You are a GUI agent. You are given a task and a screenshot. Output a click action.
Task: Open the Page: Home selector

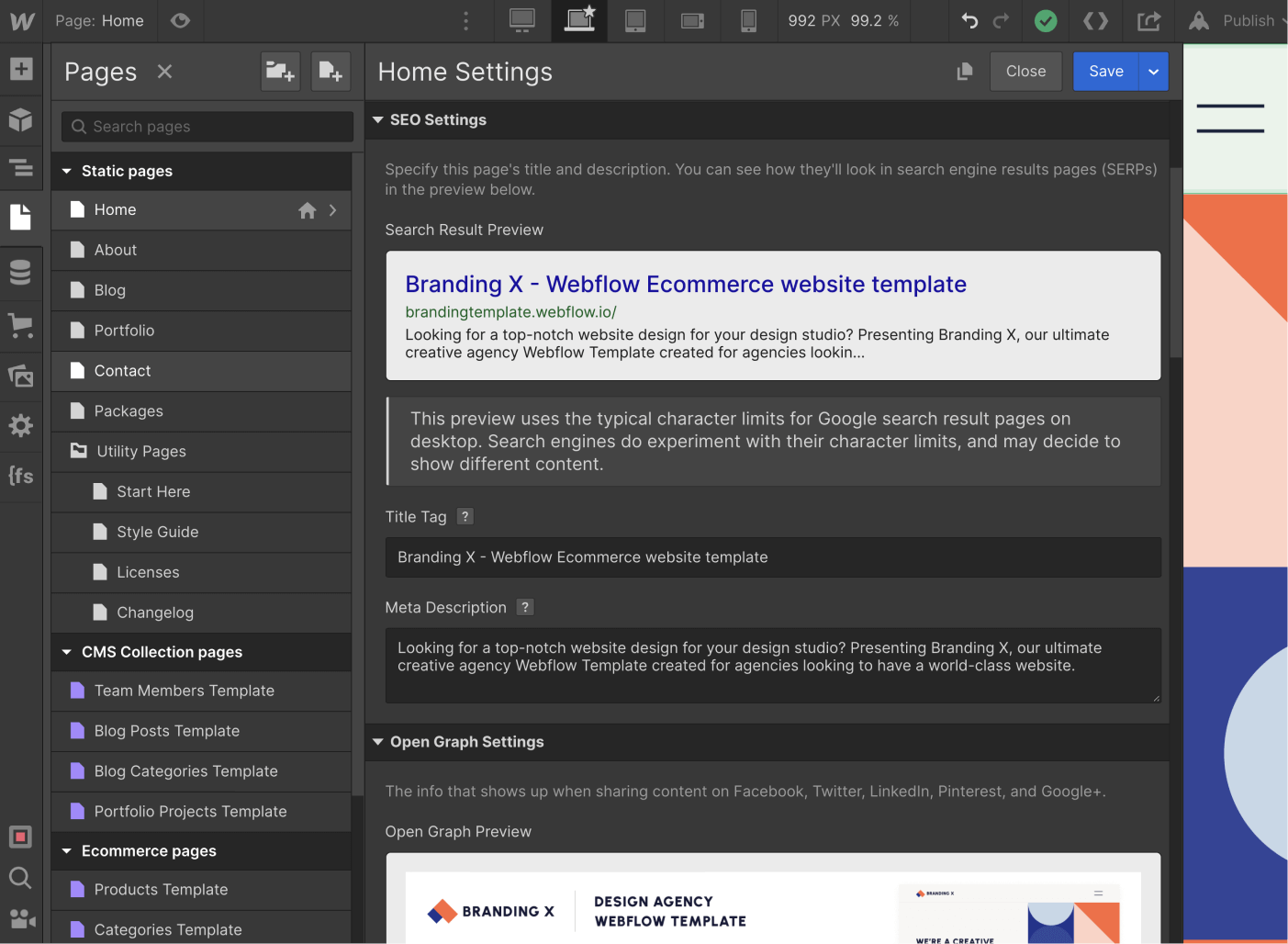[99, 20]
